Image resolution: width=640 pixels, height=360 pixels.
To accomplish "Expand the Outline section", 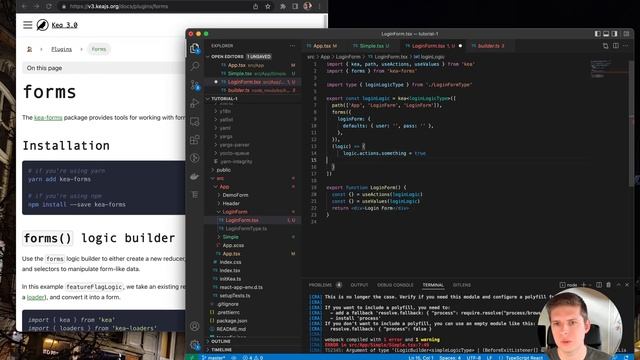I will 253,341.
